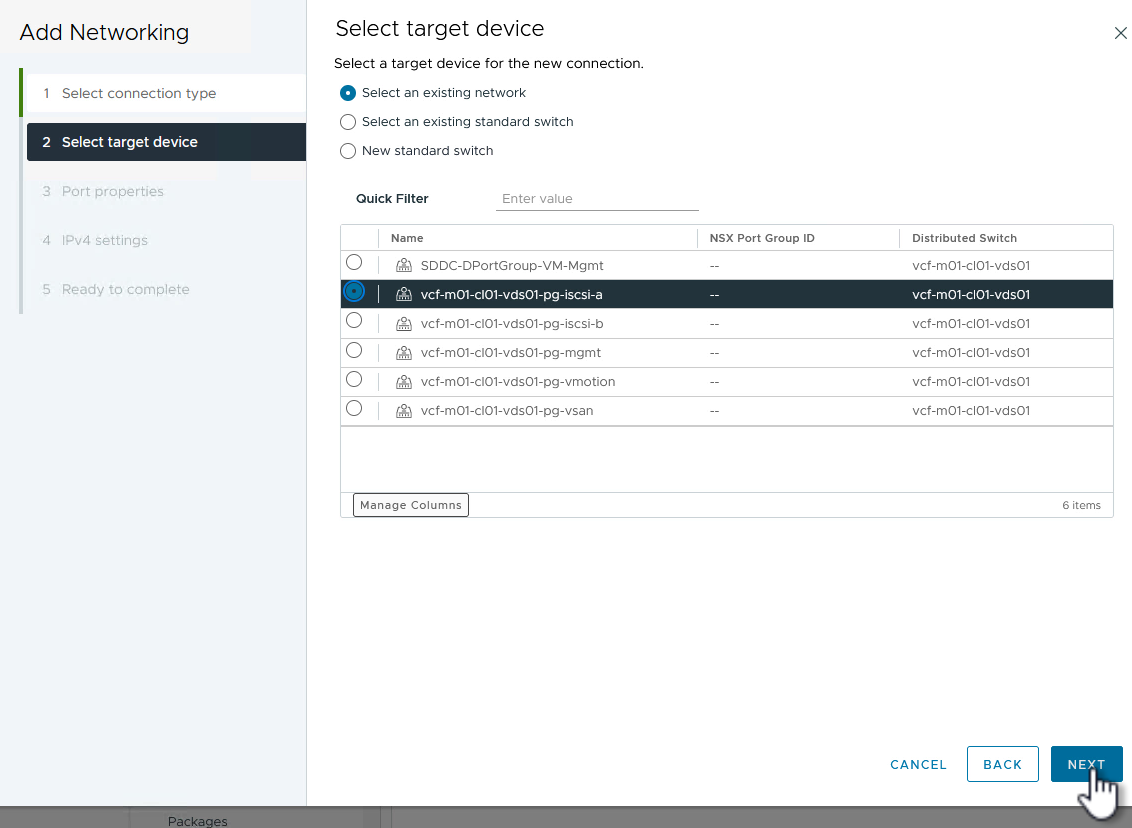Open step 2 Select target device
This screenshot has height=828, width=1132.
click(130, 142)
